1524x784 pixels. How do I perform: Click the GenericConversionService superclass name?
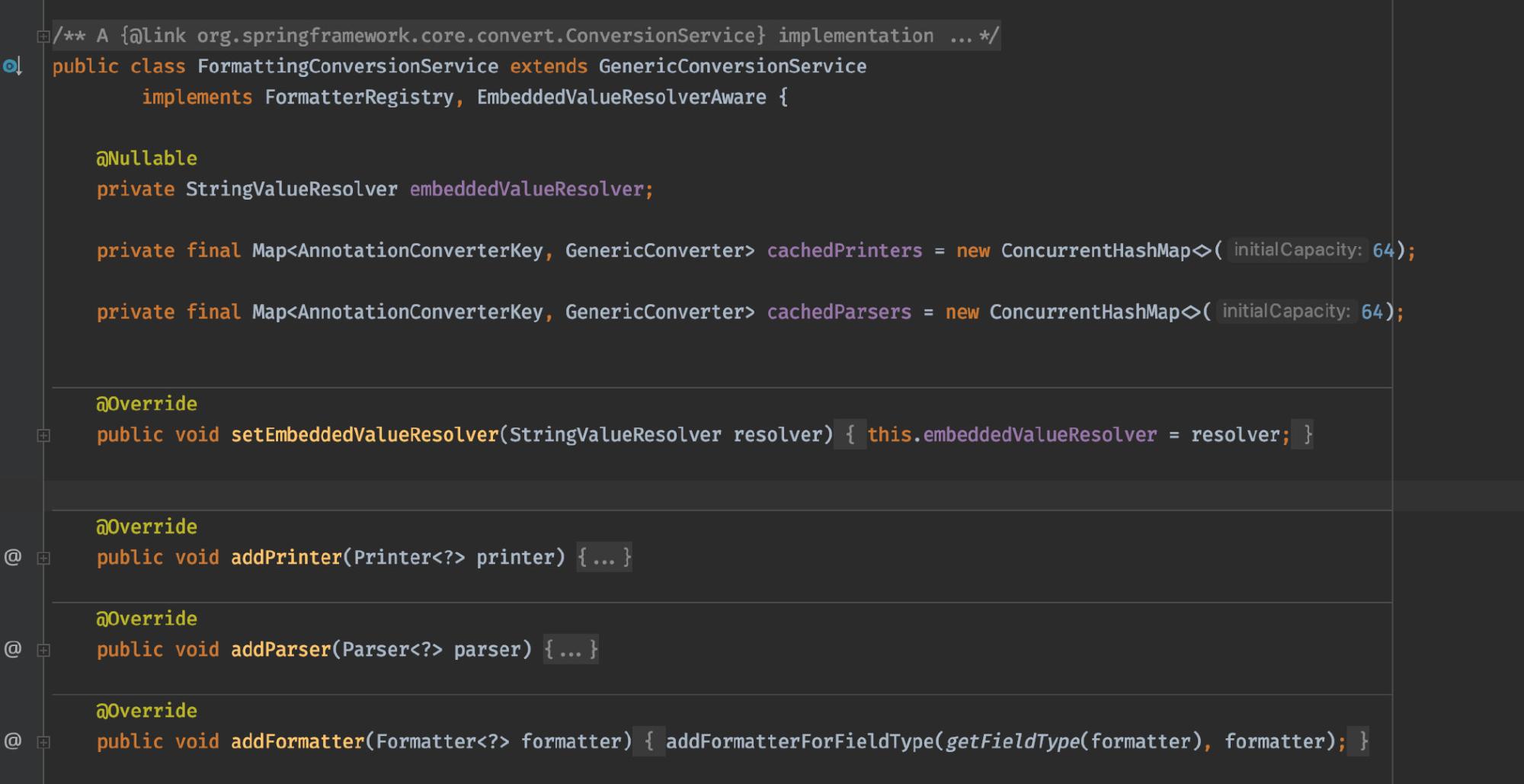pyautogui.click(x=732, y=66)
